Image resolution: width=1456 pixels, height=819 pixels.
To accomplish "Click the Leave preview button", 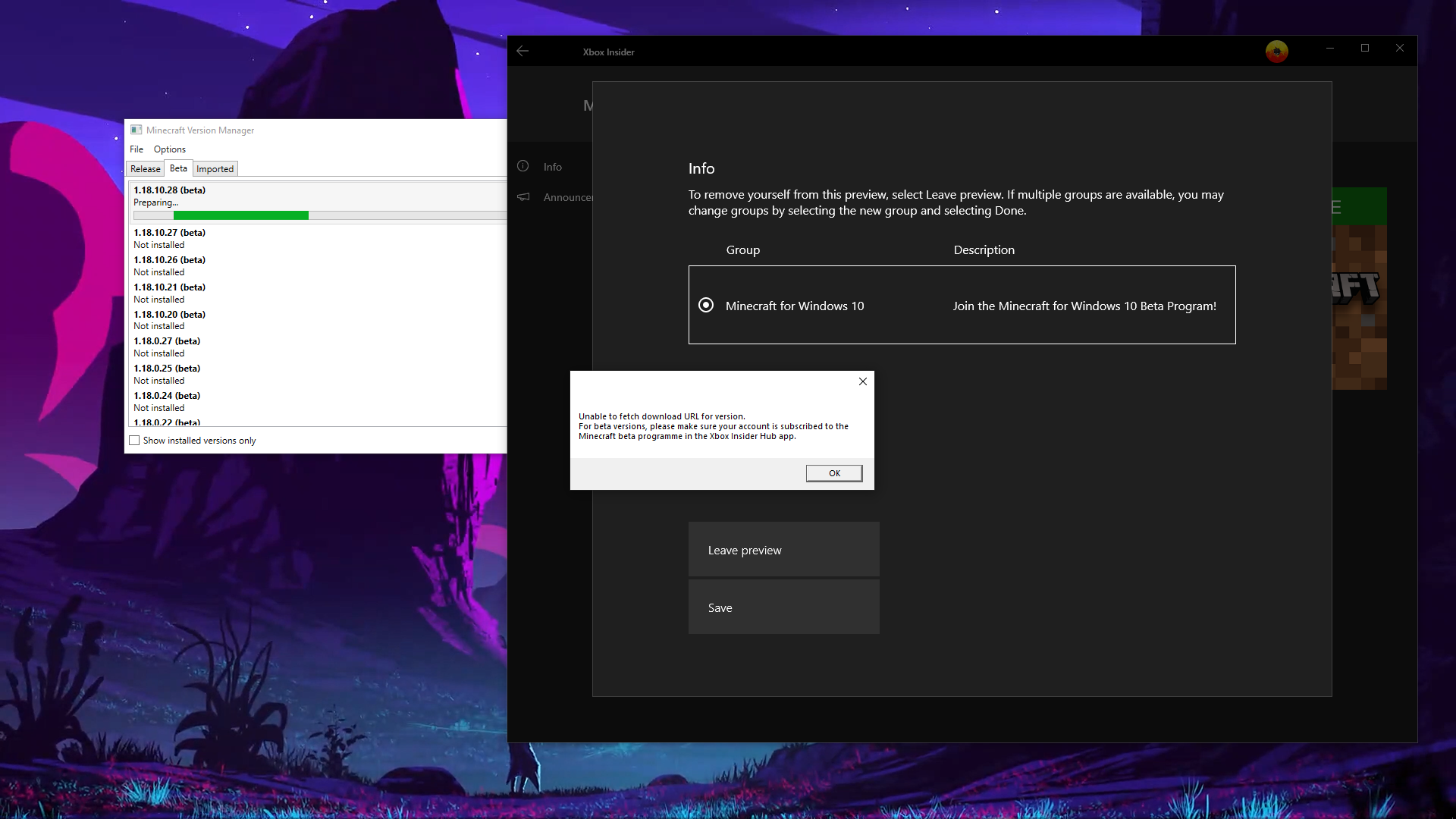I will (x=783, y=549).
